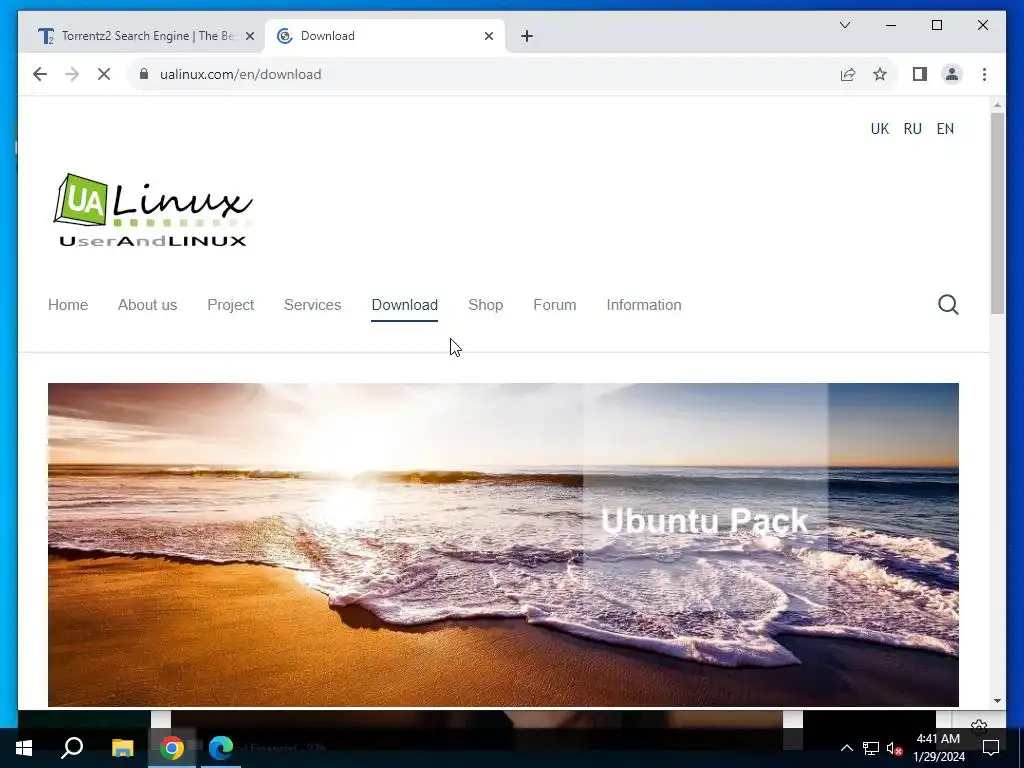
Task: Click the forward navigation arrow
Action: click(x=72, y=74)
